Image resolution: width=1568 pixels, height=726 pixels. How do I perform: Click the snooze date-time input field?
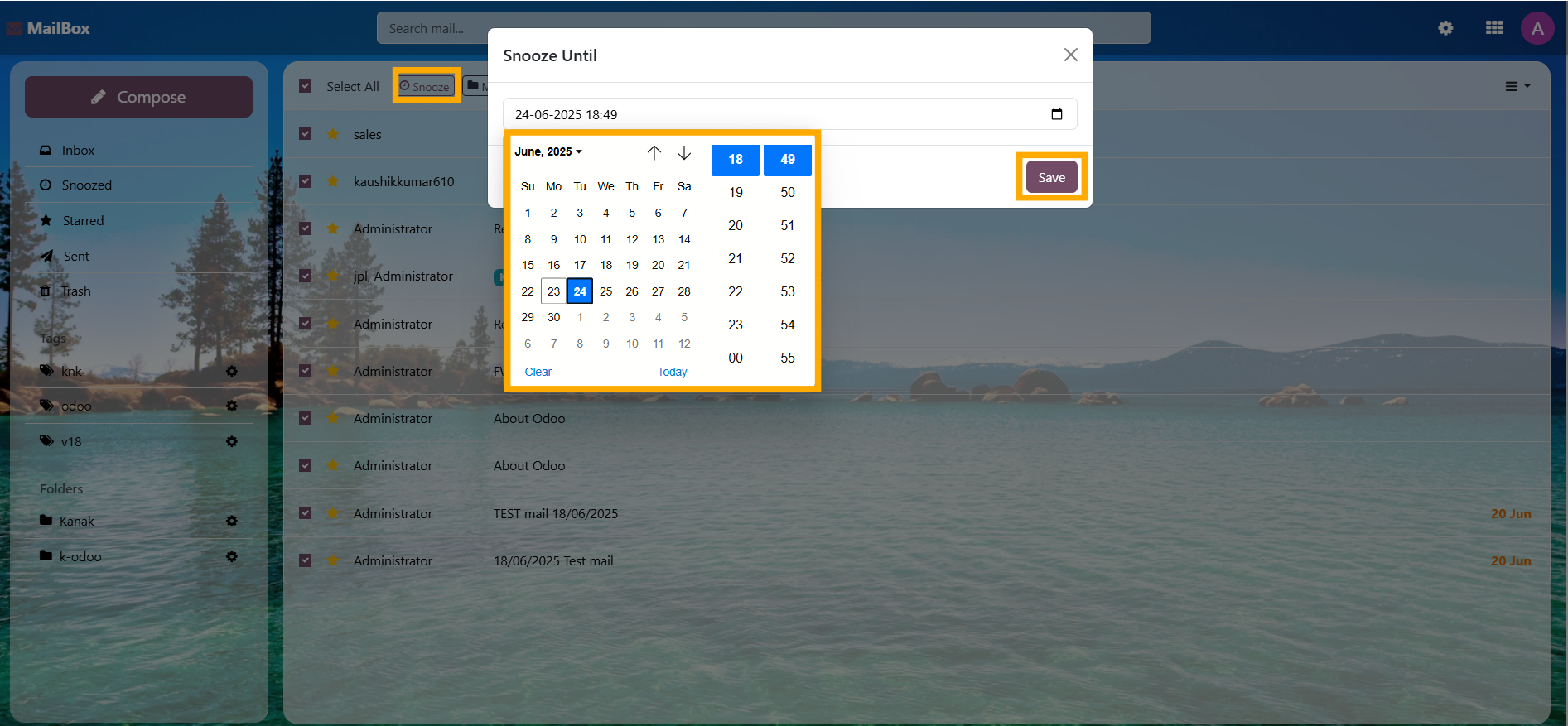(x=789, y=114)
